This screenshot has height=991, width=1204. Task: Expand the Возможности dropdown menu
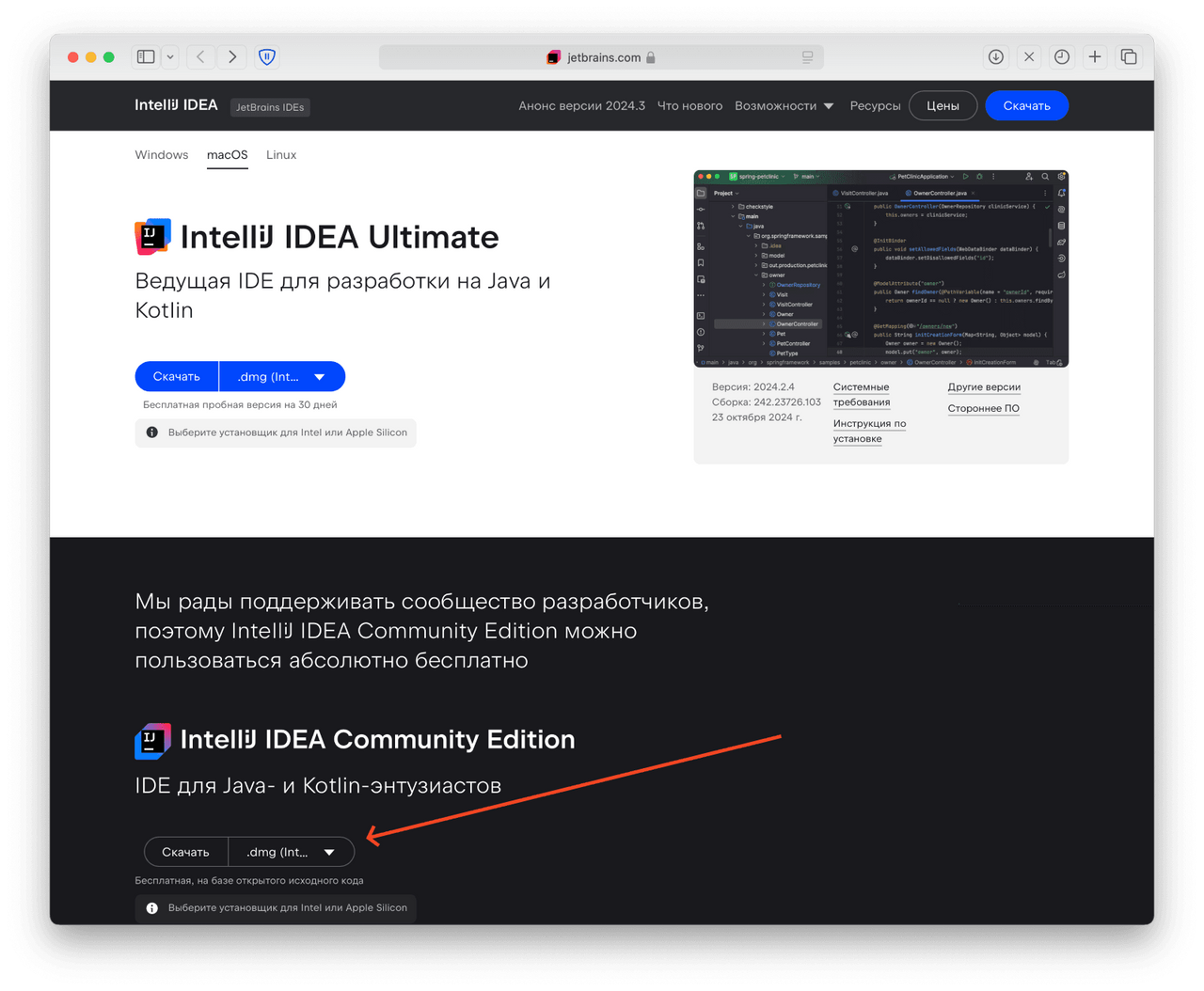[784, 105]
